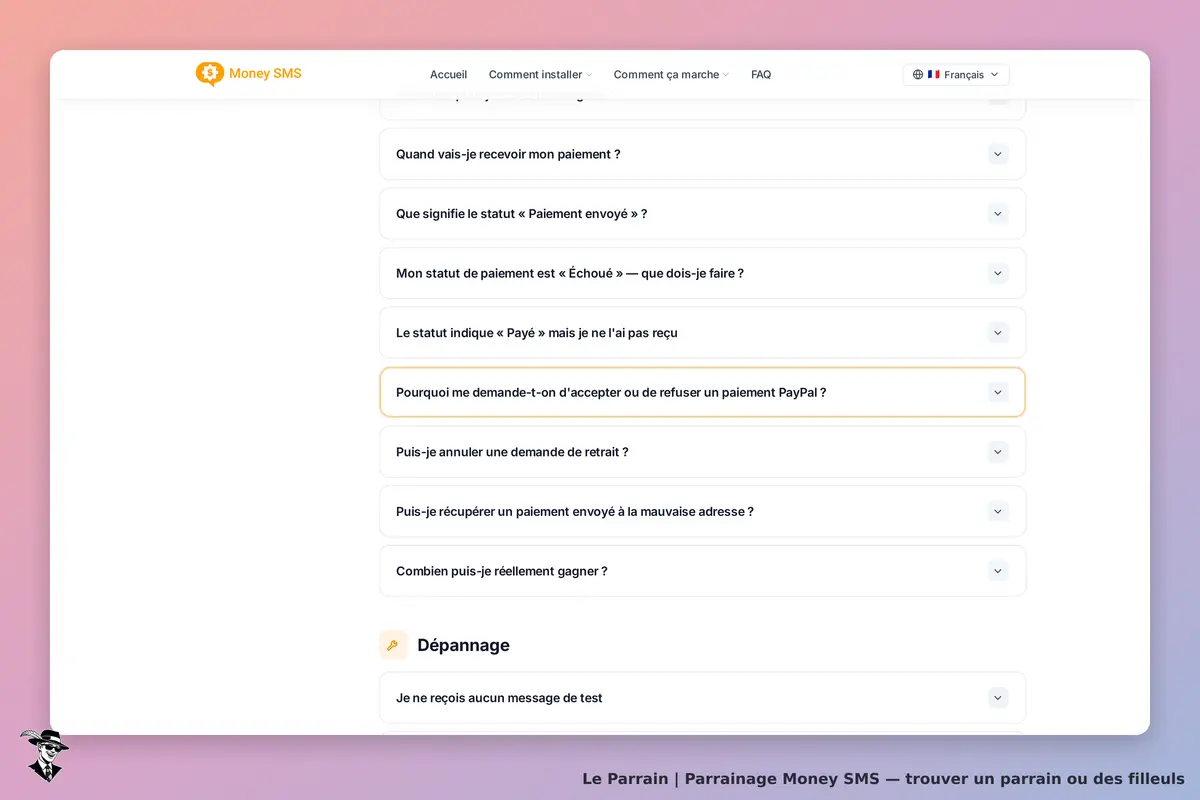Image resolution: width=1200 pixels, height=800 pixels.
Task: Expand chevron for annuler une demande de retrait
Action: [x=998, y=452]
